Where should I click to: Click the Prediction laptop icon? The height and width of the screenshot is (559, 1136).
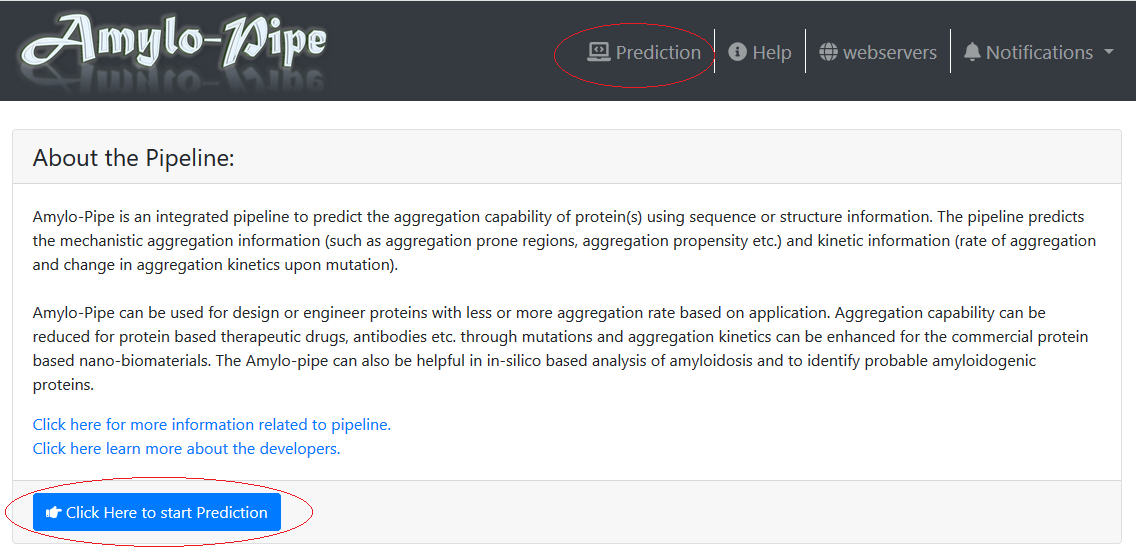598,51
